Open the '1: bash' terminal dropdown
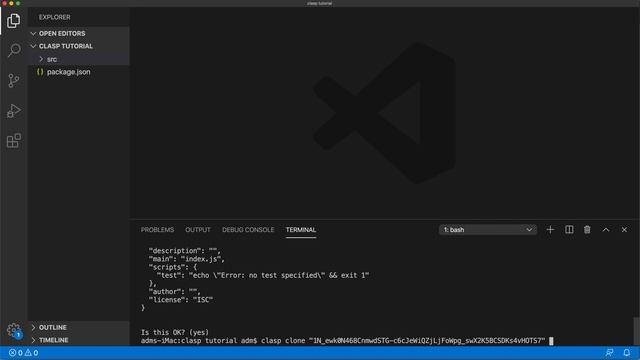Image resolution: width=640 pixels, height=360 pixels. [x=488, y=230]
